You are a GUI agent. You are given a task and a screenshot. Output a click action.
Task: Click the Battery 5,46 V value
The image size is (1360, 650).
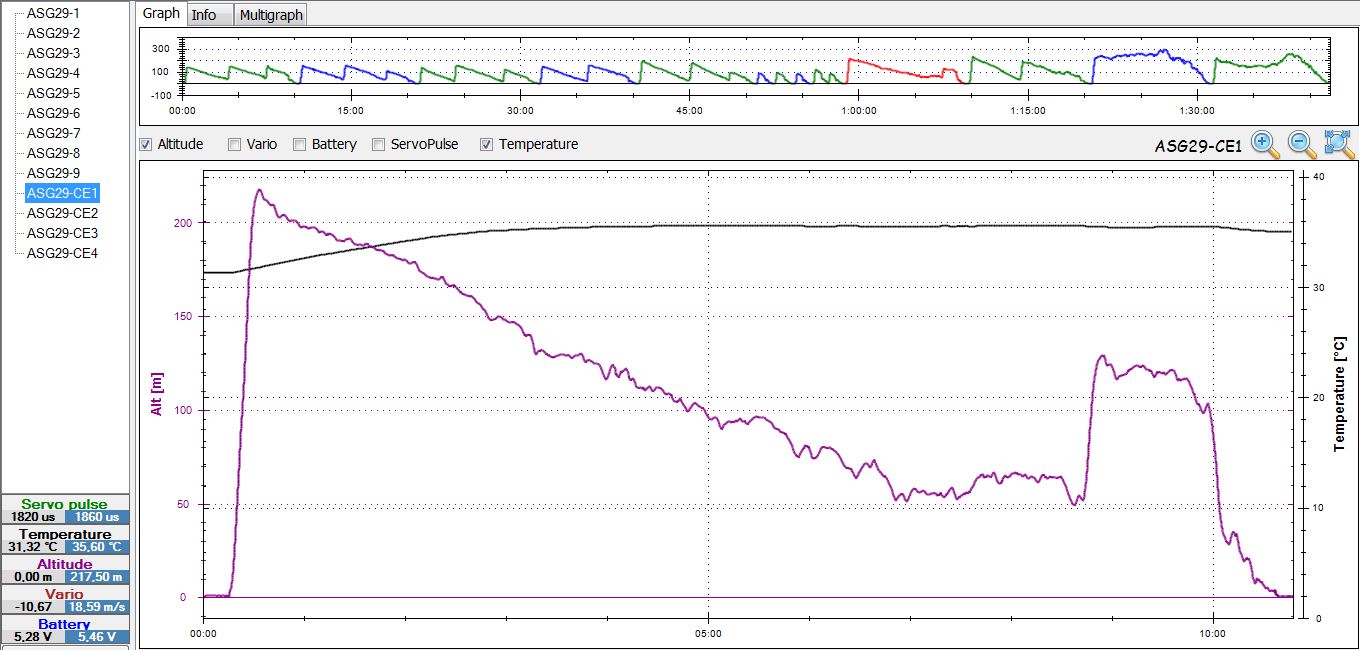[x=97, y=637]
